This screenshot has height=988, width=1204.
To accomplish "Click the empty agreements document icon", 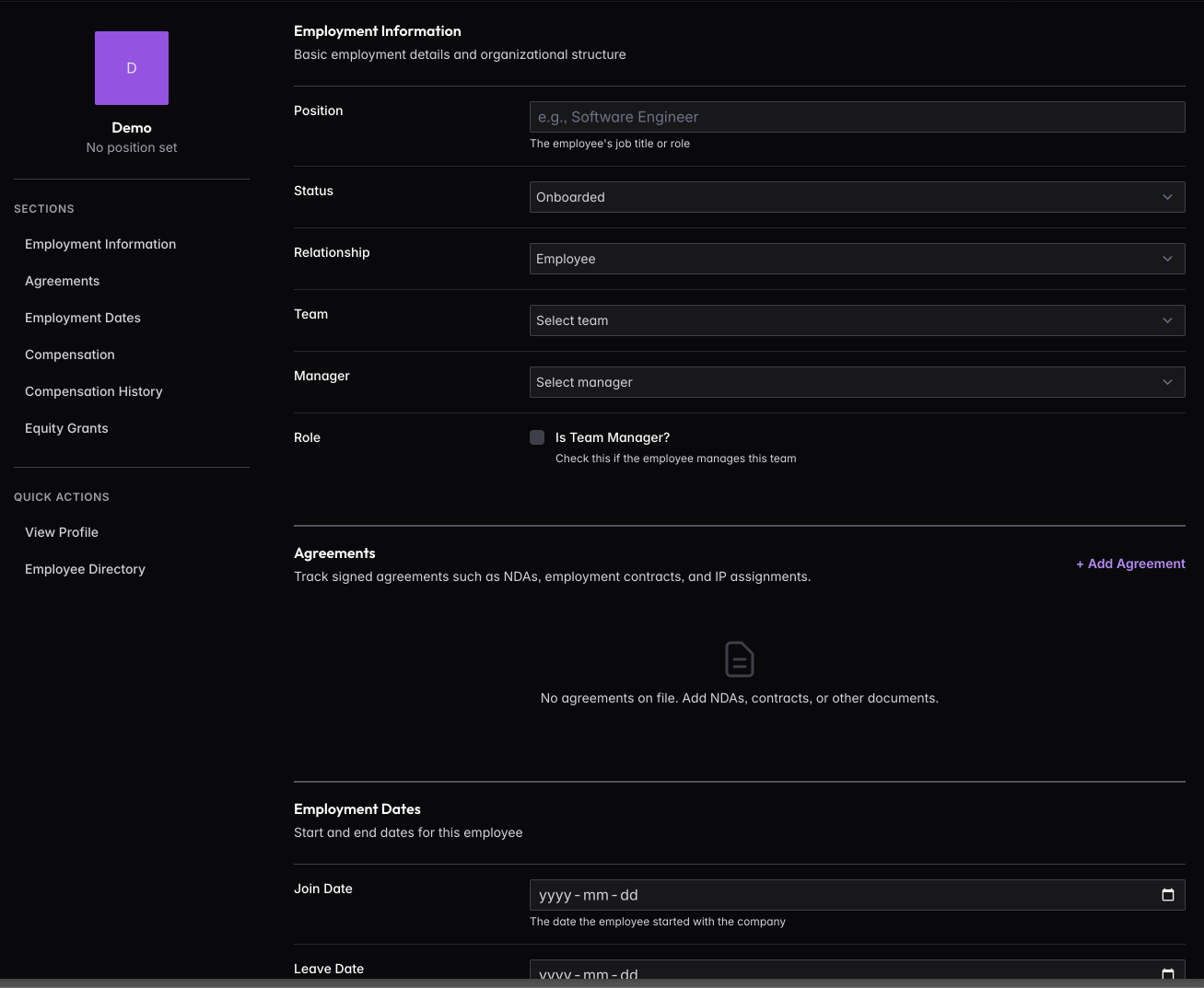I will tap(739, 659).
